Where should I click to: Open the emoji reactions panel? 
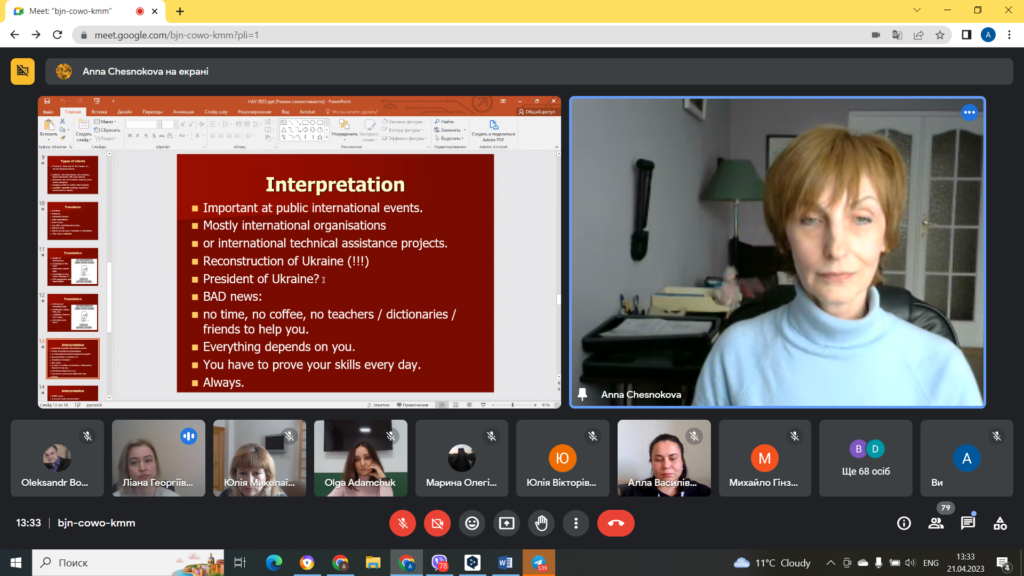coord(472,523)
